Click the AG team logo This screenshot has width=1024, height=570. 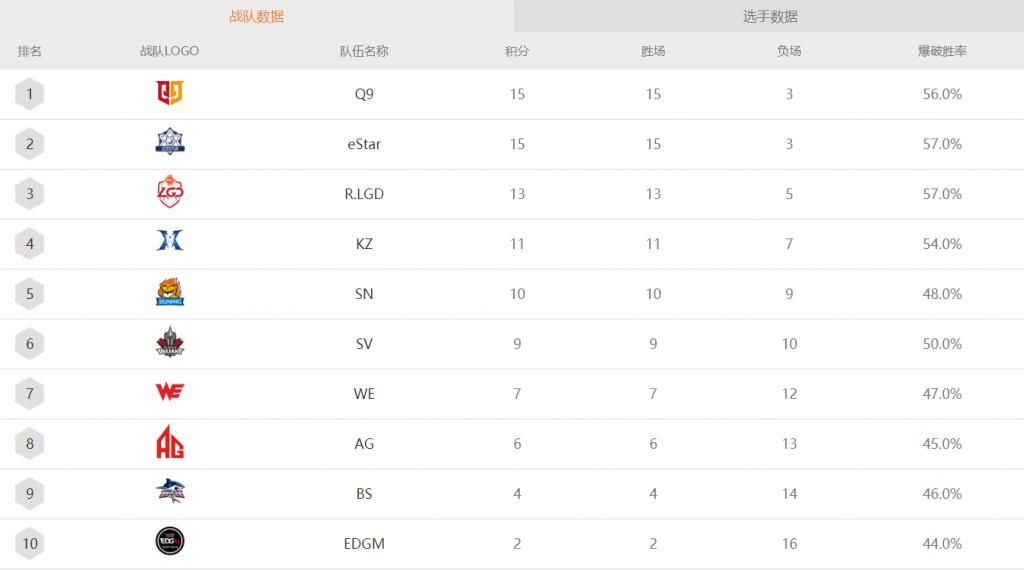(x=170, y=442)
